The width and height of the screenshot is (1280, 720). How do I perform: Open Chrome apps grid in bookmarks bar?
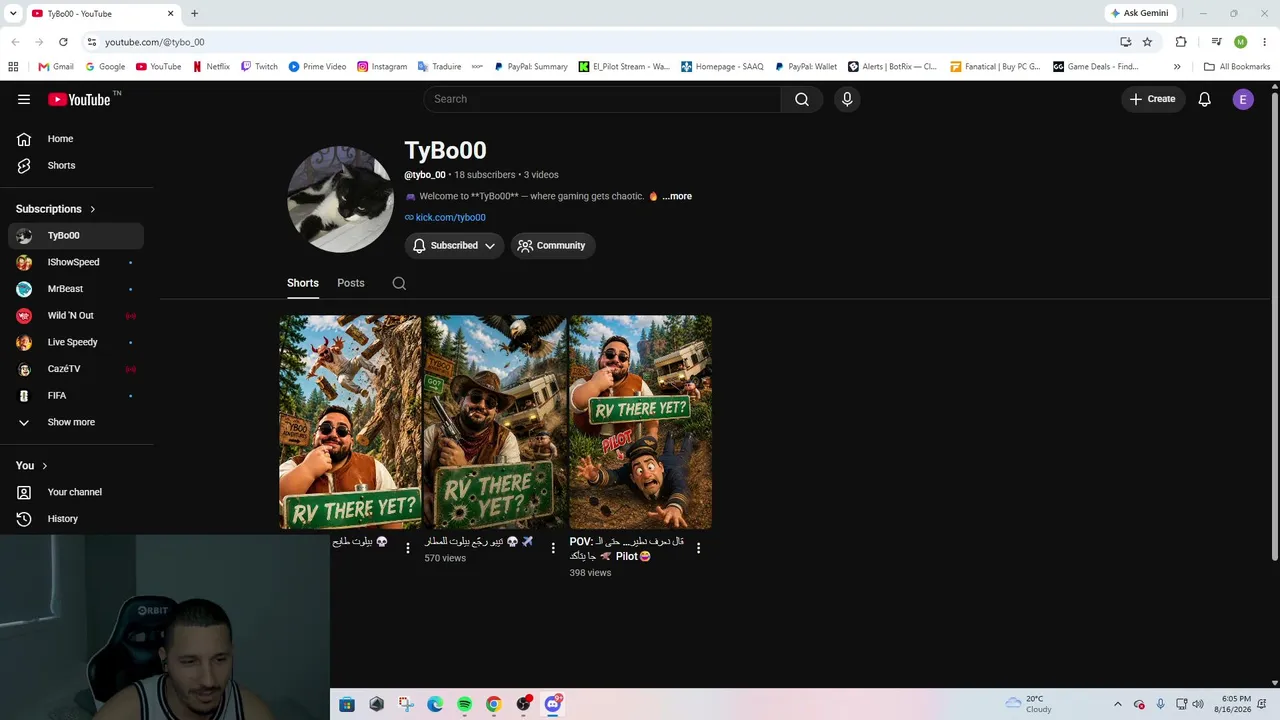click(13, 67)
